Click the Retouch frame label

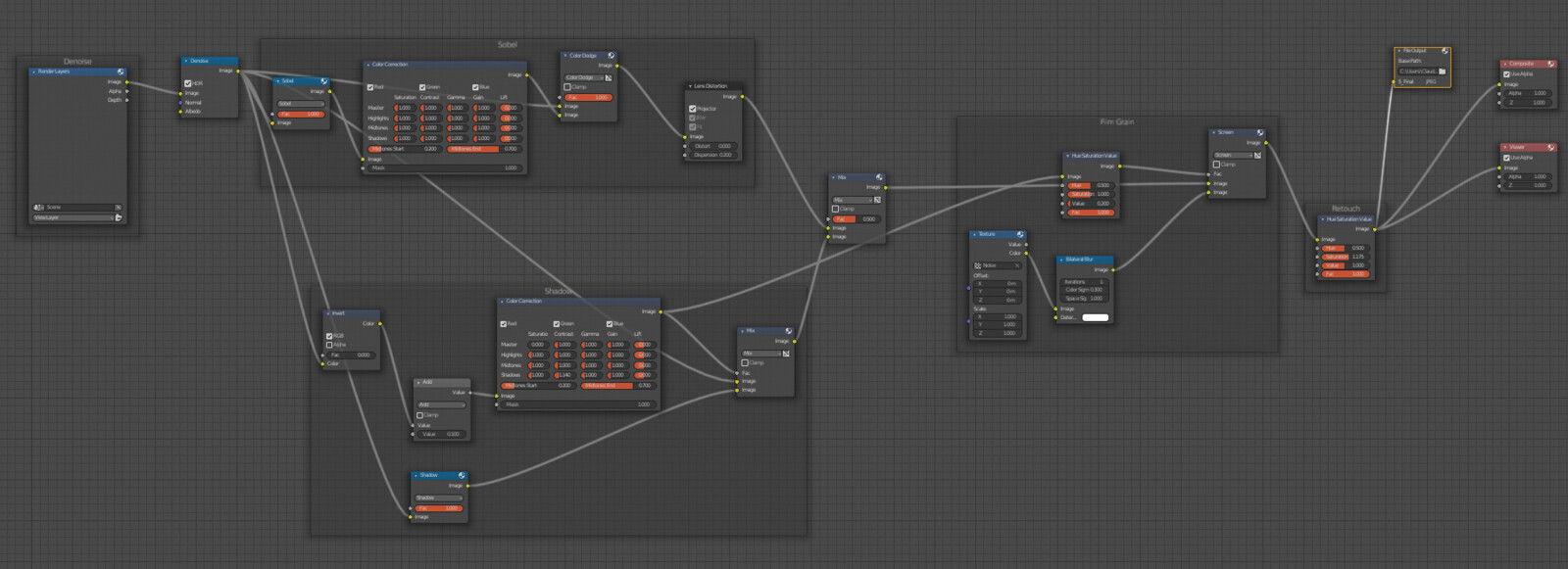pos(1346,209)
